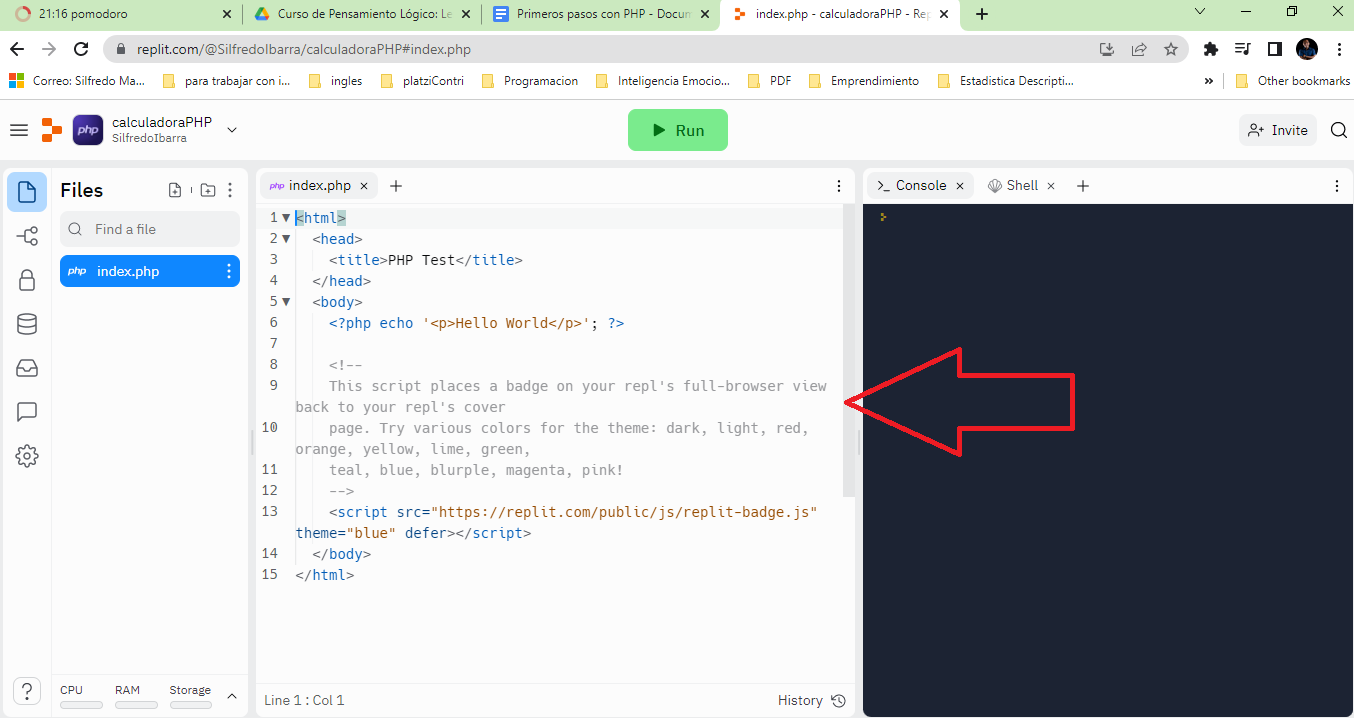Switch to the Shell tab
1354x718 pixels.
[1021, 185]
